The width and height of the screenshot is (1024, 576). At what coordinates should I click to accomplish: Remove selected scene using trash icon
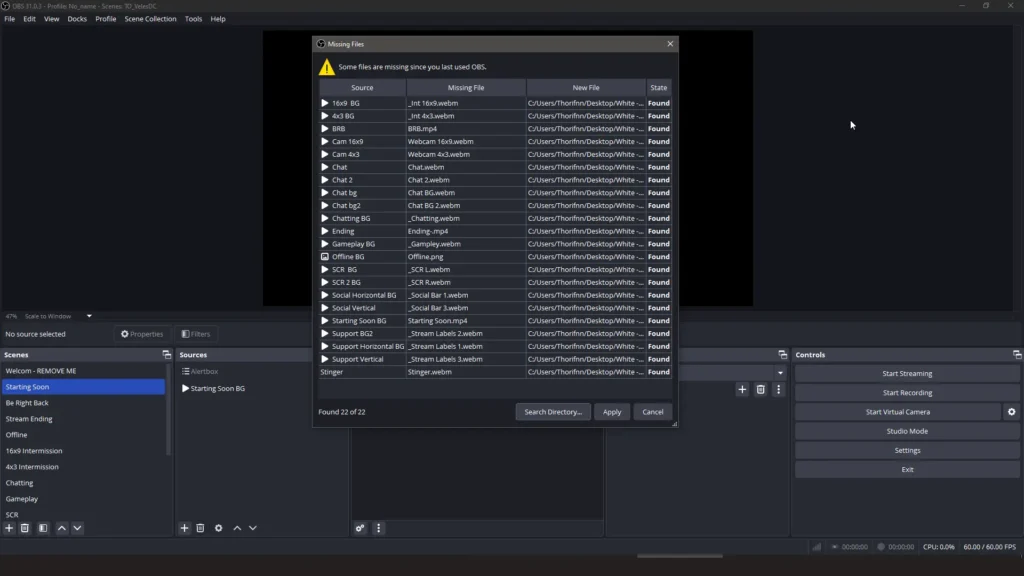[x=25, y=528]
